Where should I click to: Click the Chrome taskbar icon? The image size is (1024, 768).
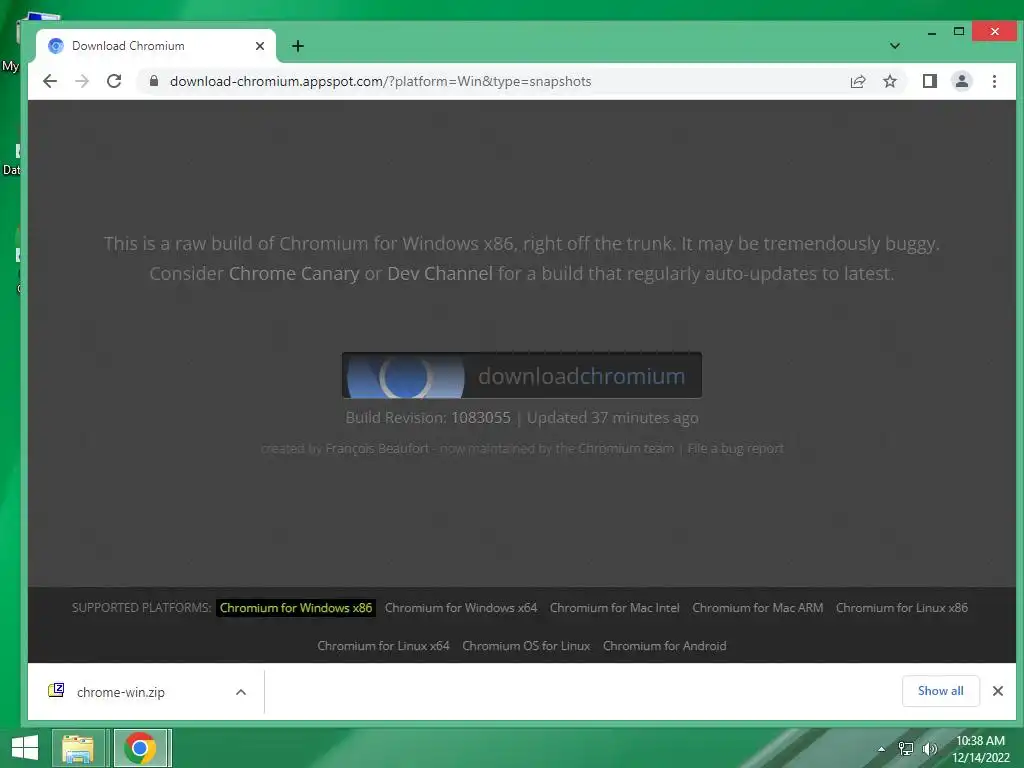[x=140, y=748]
